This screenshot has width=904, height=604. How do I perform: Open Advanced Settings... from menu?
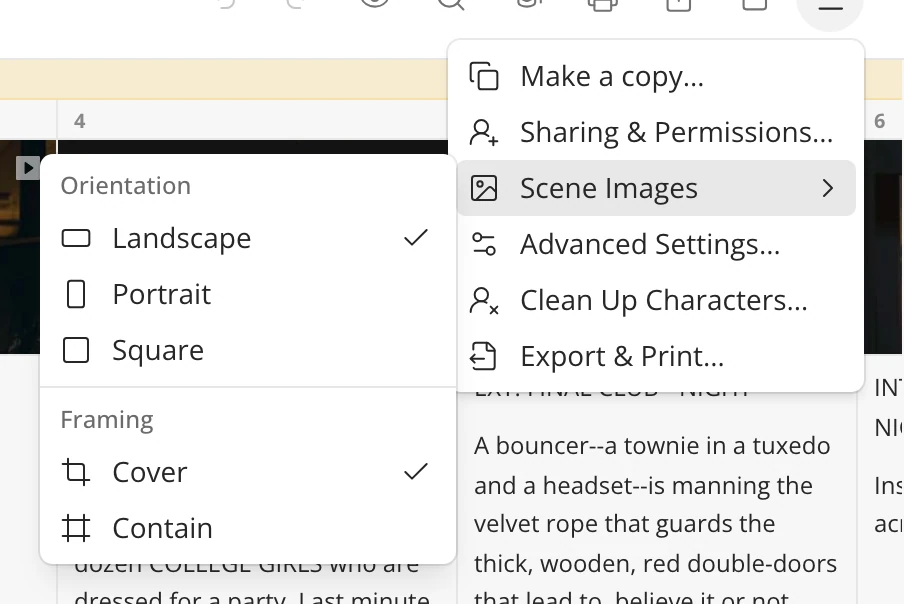pos(656,244)
